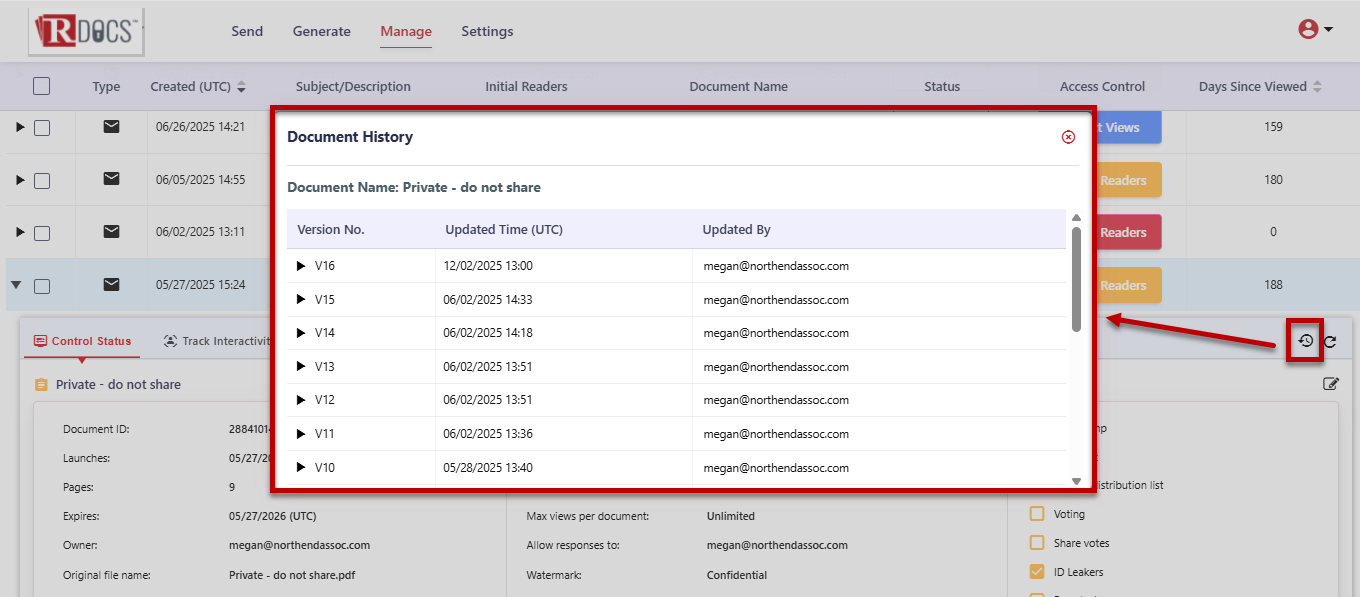The width and height of the screenshot is (1360, 597).
Task: Click the RDocs logo
Action: click(x=85, y=32)
